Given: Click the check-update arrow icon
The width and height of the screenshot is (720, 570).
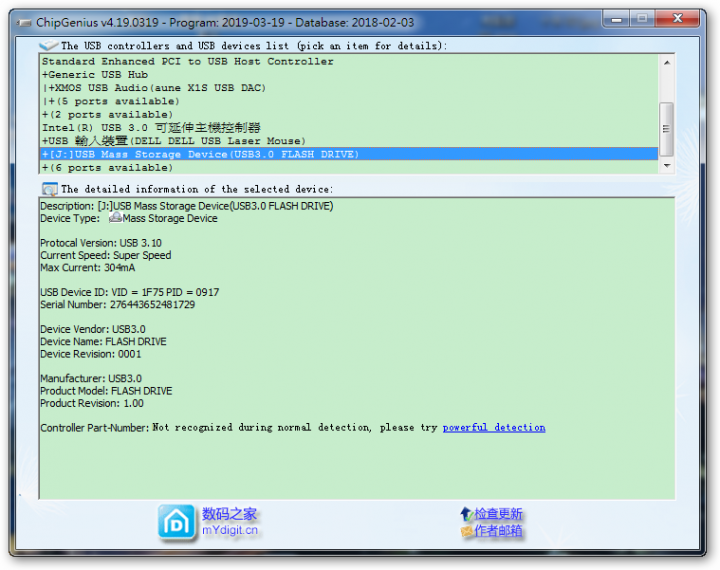Looking at the screenshot, I should click(x=466, y=514).
